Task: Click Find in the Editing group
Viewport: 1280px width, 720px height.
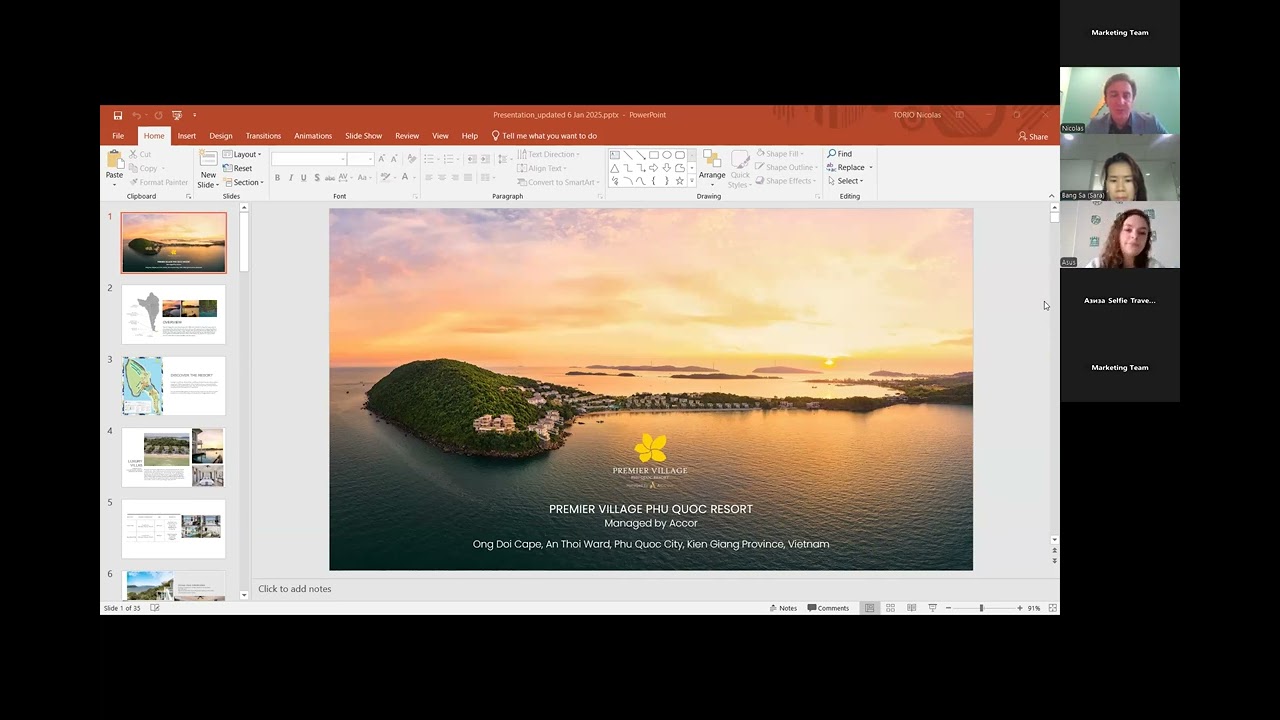Action: 840,154
